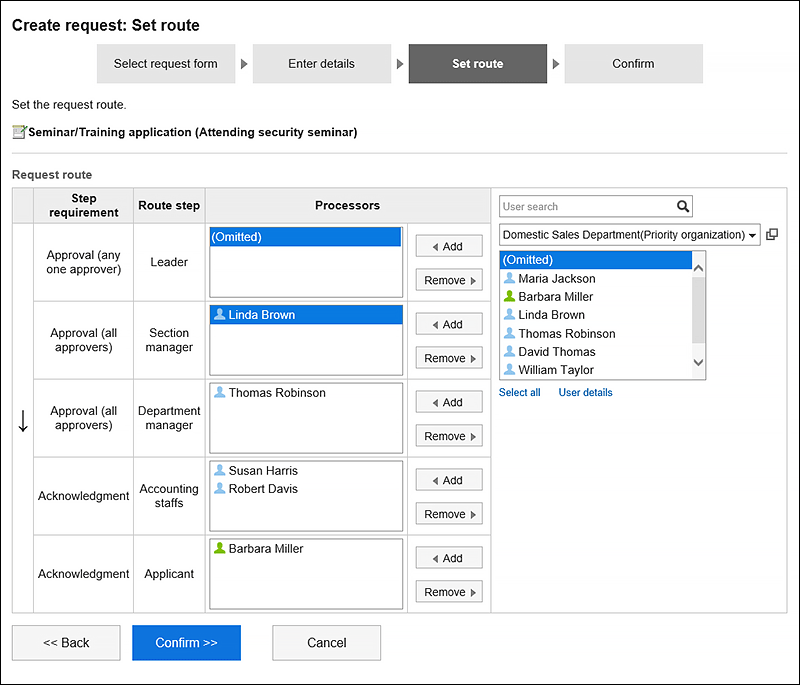
Task: Select Thomas Robinson in the candidate user list
Action: 596,334
